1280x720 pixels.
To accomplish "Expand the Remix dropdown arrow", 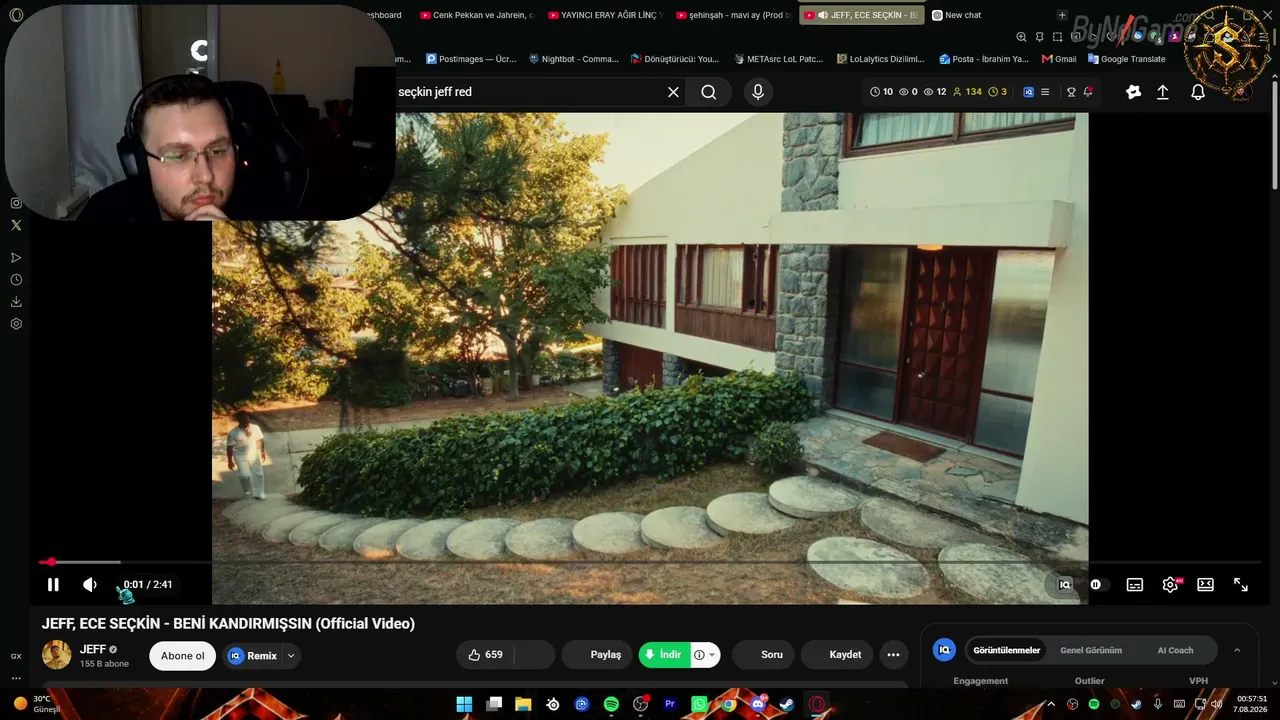I will (291, 656).
